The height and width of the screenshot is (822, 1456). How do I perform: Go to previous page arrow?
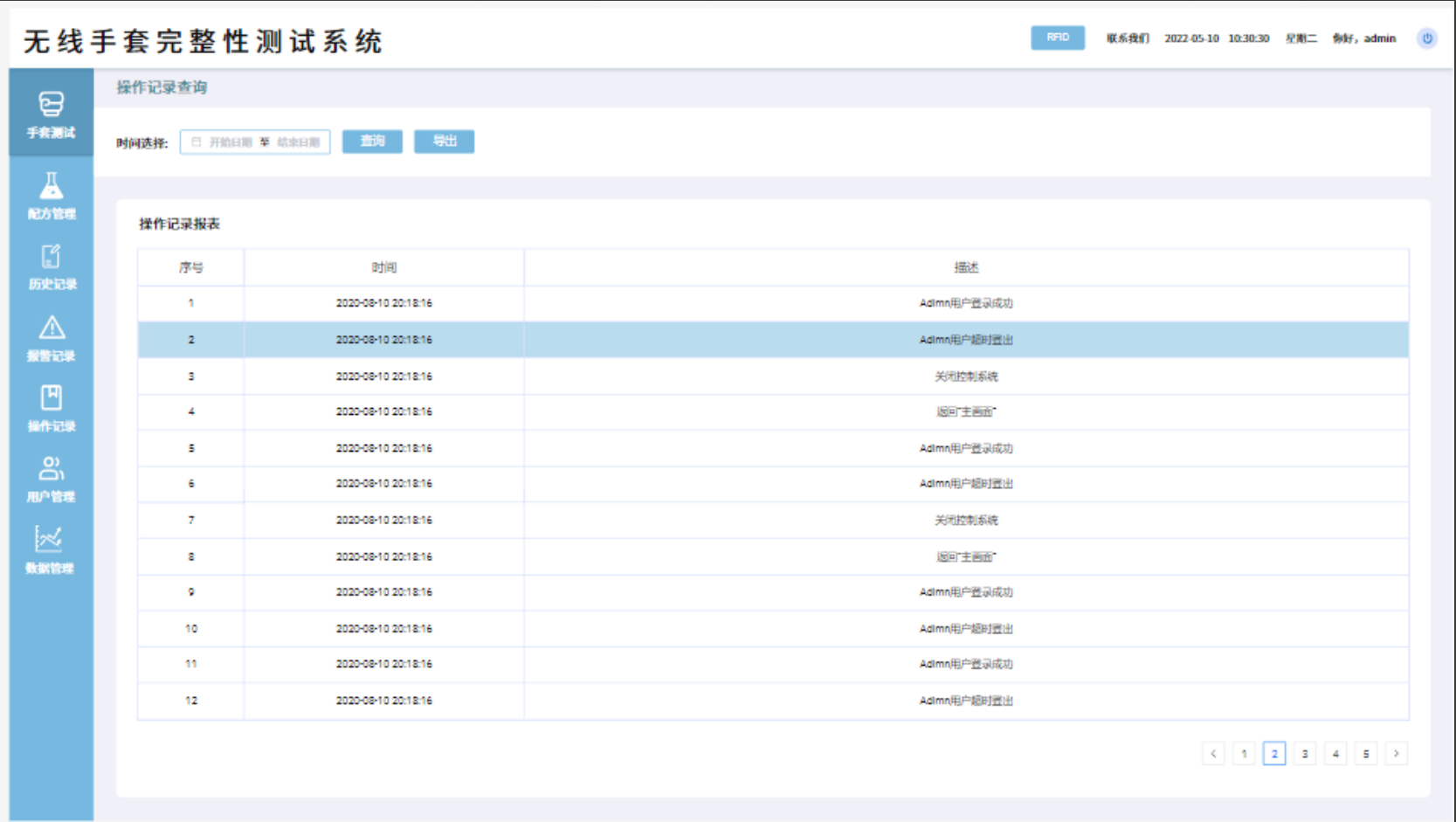point(1213,754)
